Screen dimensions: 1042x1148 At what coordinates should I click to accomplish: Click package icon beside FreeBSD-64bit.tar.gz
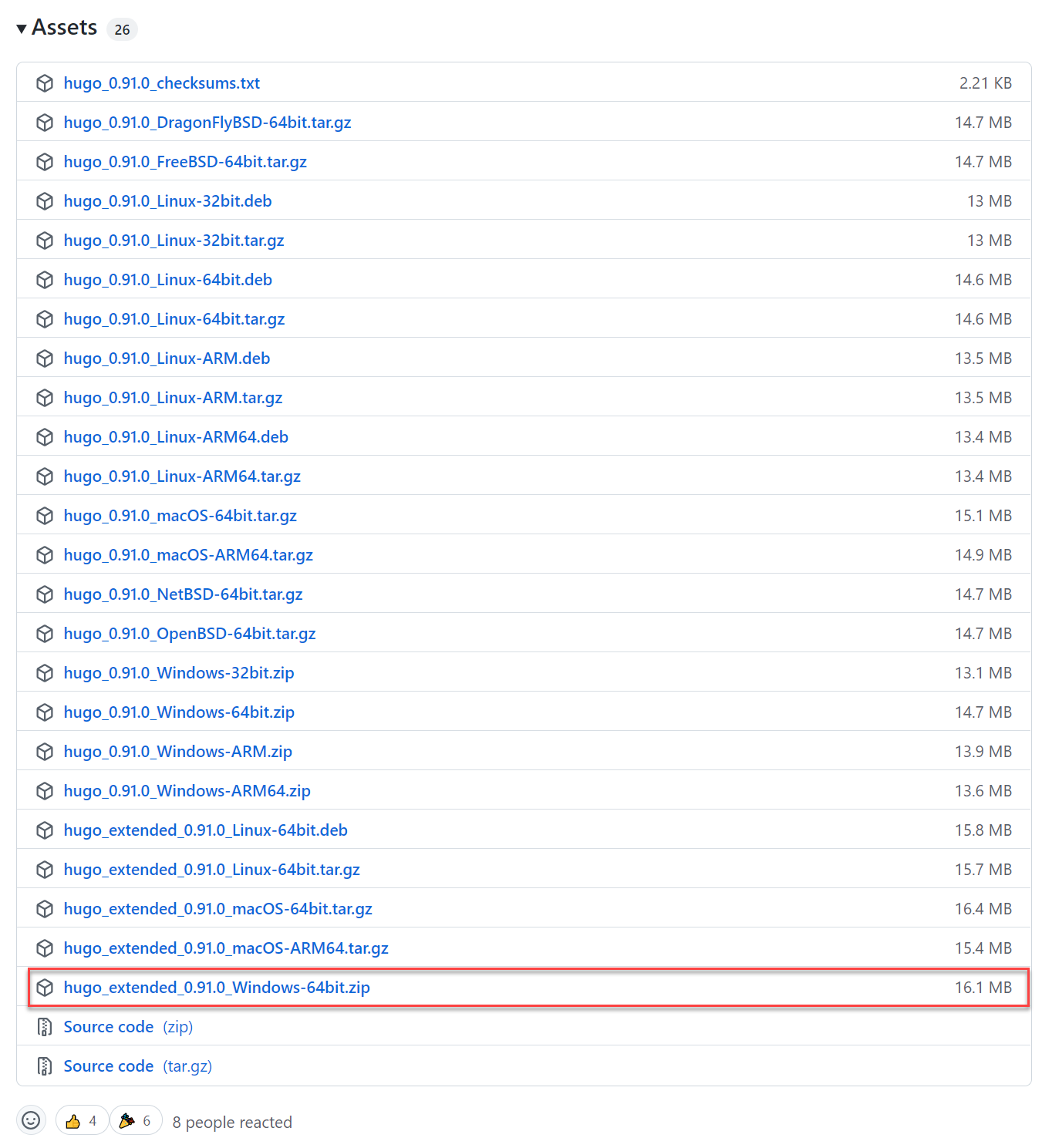[x=45, y=161]
